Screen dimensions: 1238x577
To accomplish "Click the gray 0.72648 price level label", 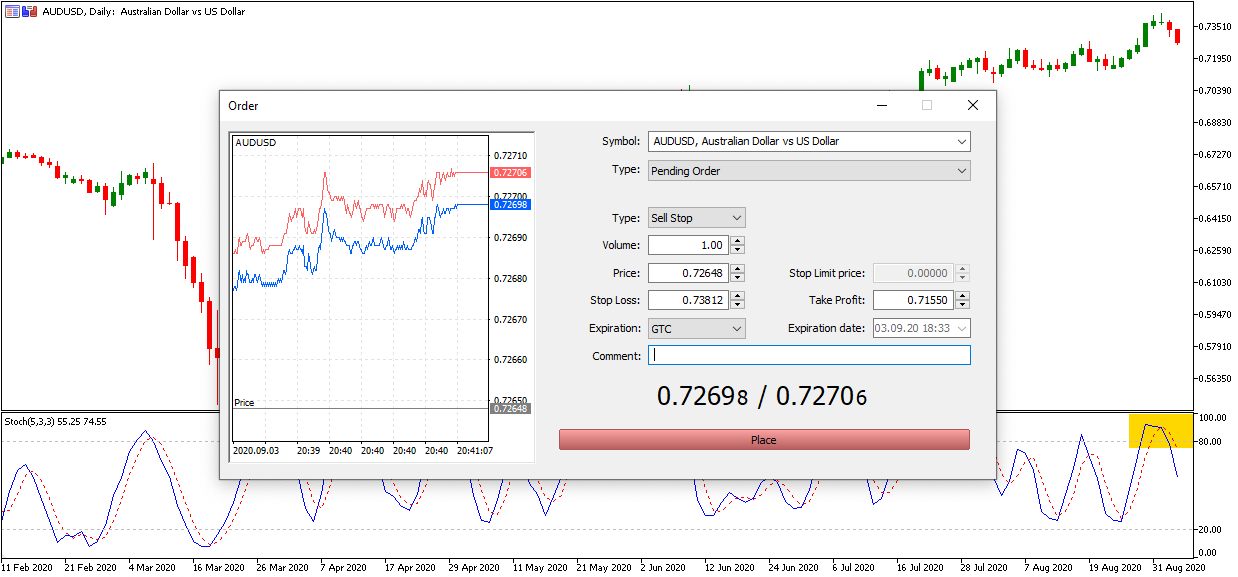I will pos(510,408).
